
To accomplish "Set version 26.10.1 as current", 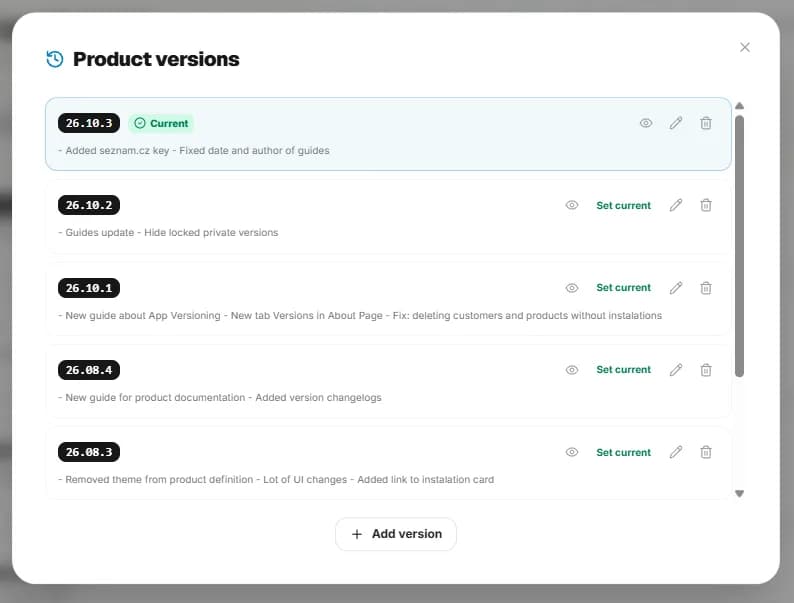I will tap(623, 288).
